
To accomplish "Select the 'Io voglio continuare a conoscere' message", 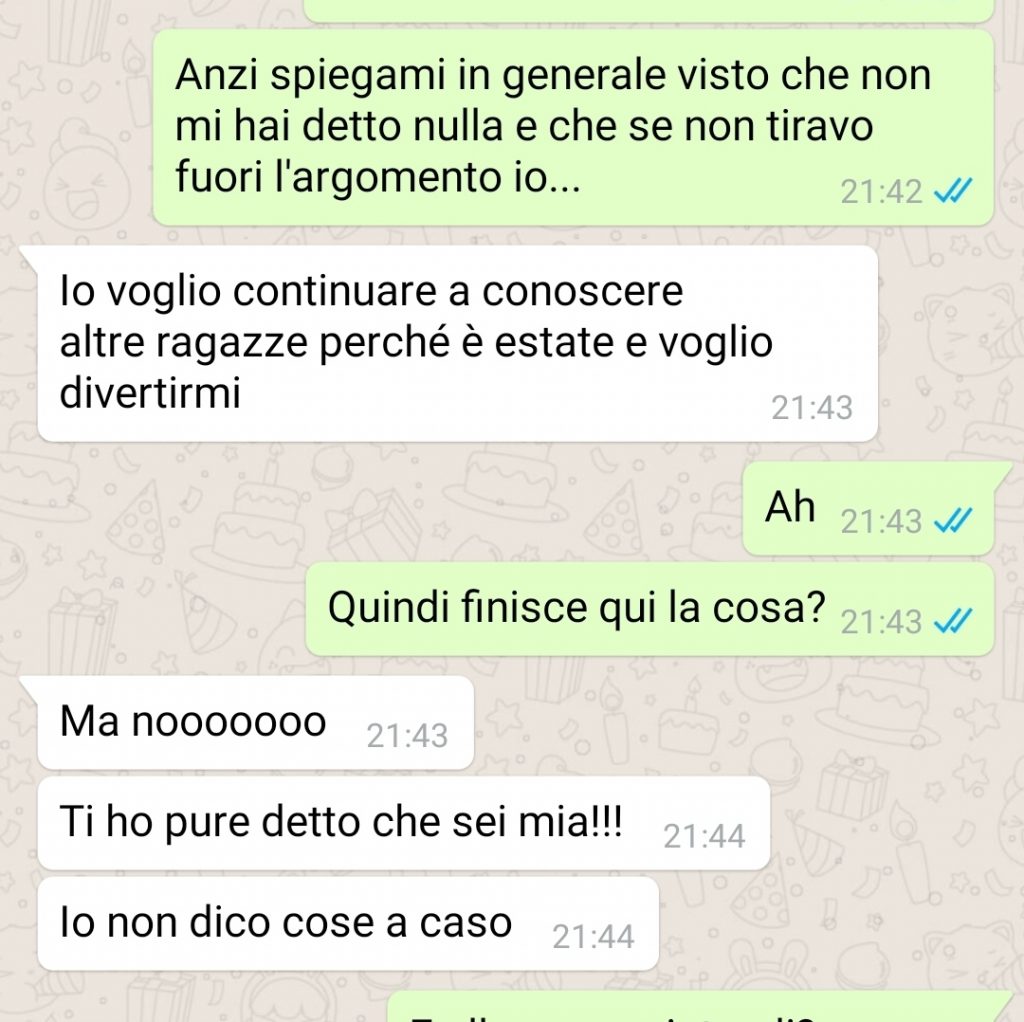I will (457, 343).
